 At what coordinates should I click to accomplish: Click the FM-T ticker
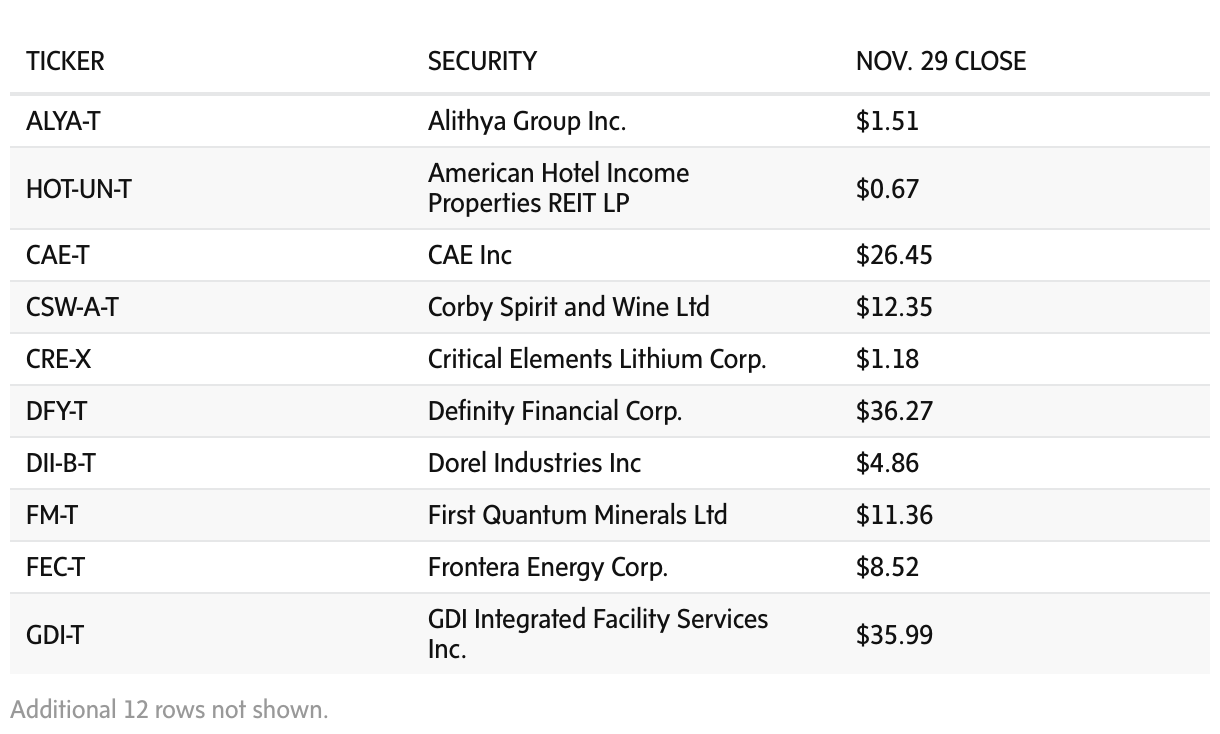click(x=52, y=515)
